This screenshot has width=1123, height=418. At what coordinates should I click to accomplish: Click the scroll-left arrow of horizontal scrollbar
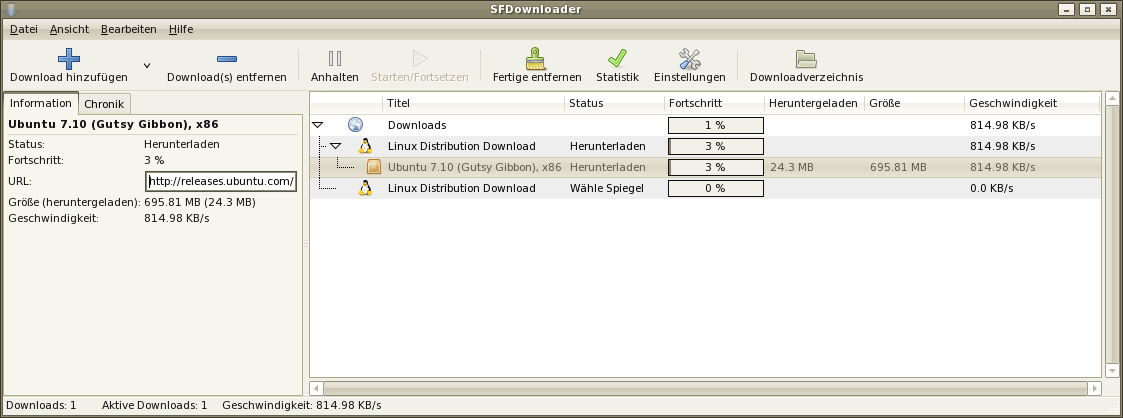tap(316, 388)
